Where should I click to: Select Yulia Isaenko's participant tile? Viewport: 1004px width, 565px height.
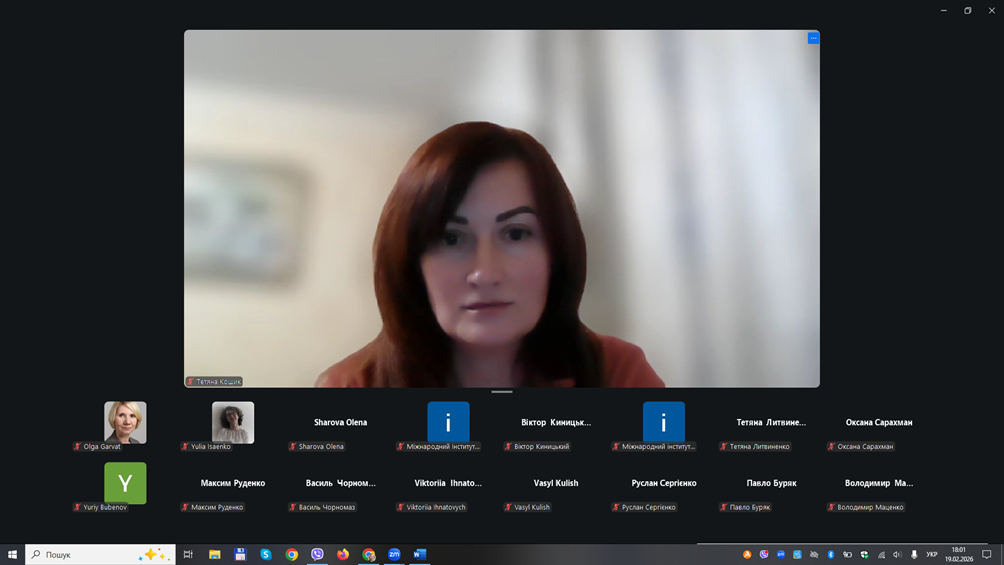233,423
